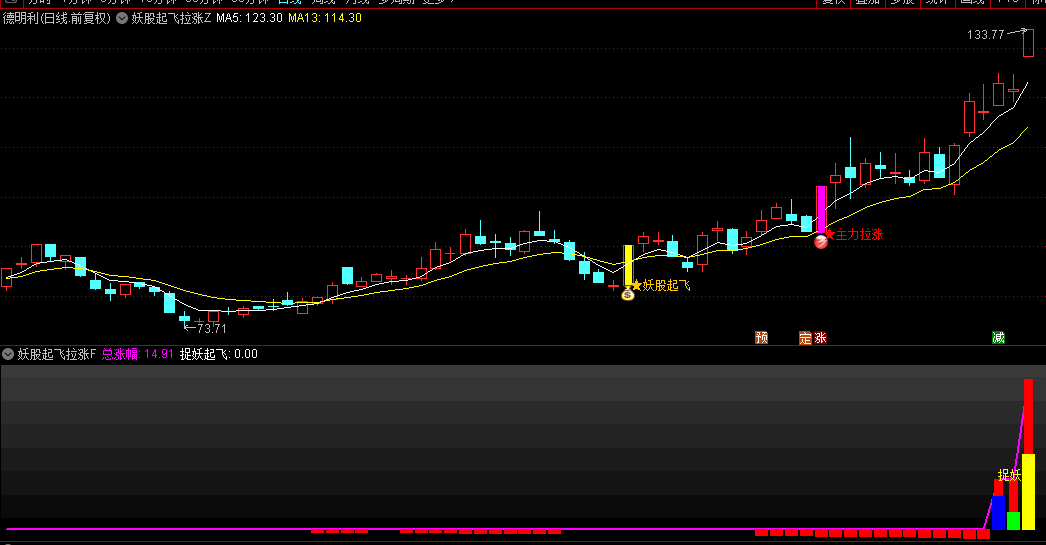Select the green 减 event marker icon
This screenshot has width=1046, height=545.
pos(998,338)
